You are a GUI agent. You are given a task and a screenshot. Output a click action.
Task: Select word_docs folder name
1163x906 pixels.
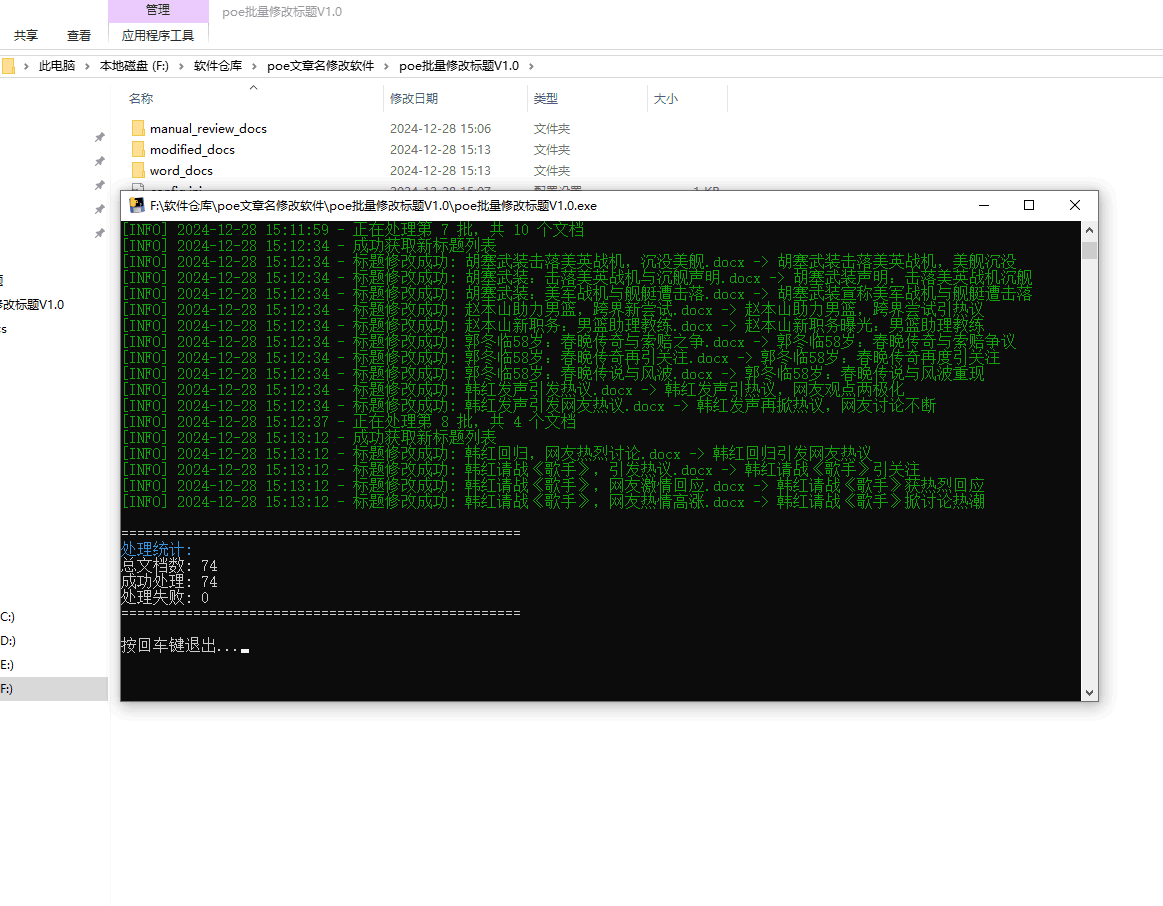(x=181, y=171)
